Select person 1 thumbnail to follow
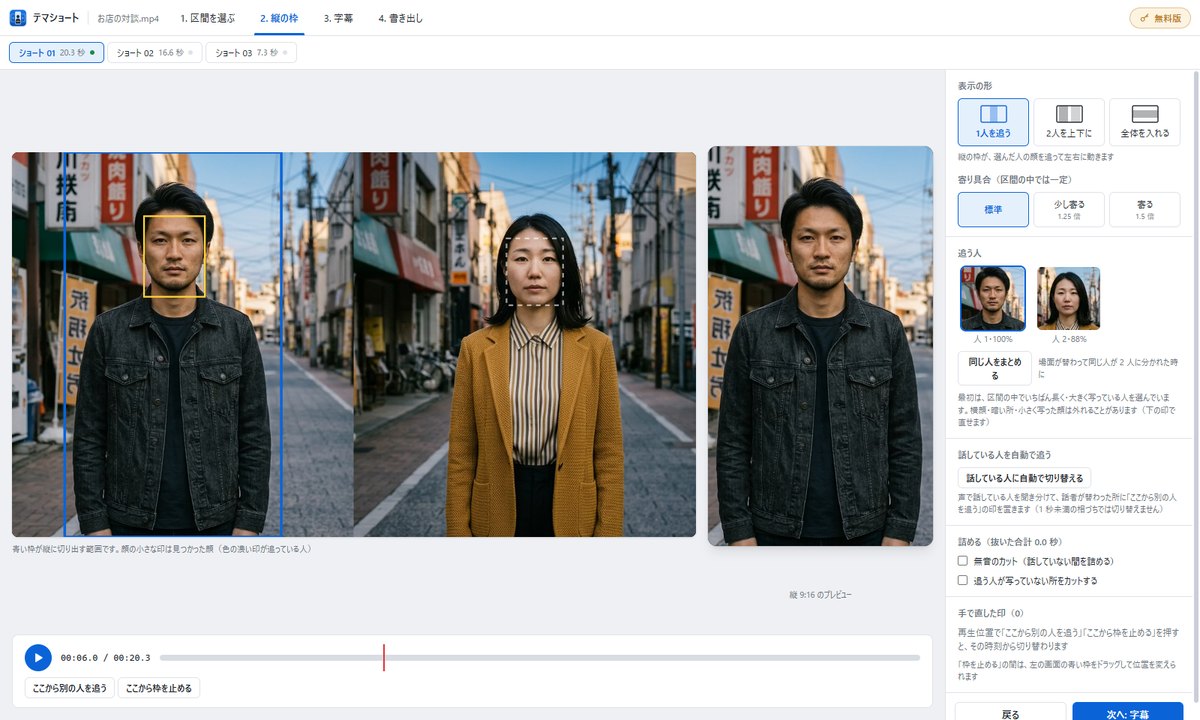This screenshot has height=720, width=1200. point(993,298)
